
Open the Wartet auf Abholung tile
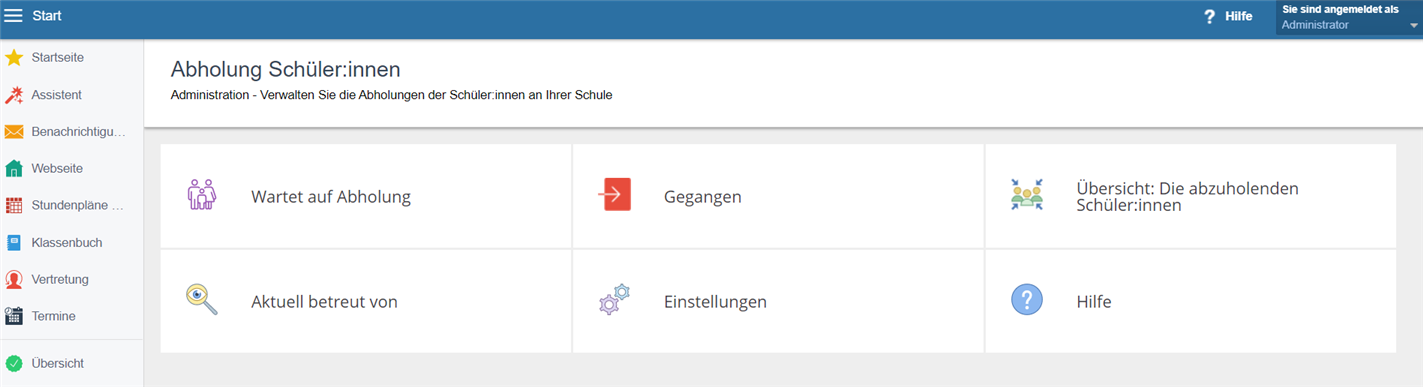pos(366,196)
